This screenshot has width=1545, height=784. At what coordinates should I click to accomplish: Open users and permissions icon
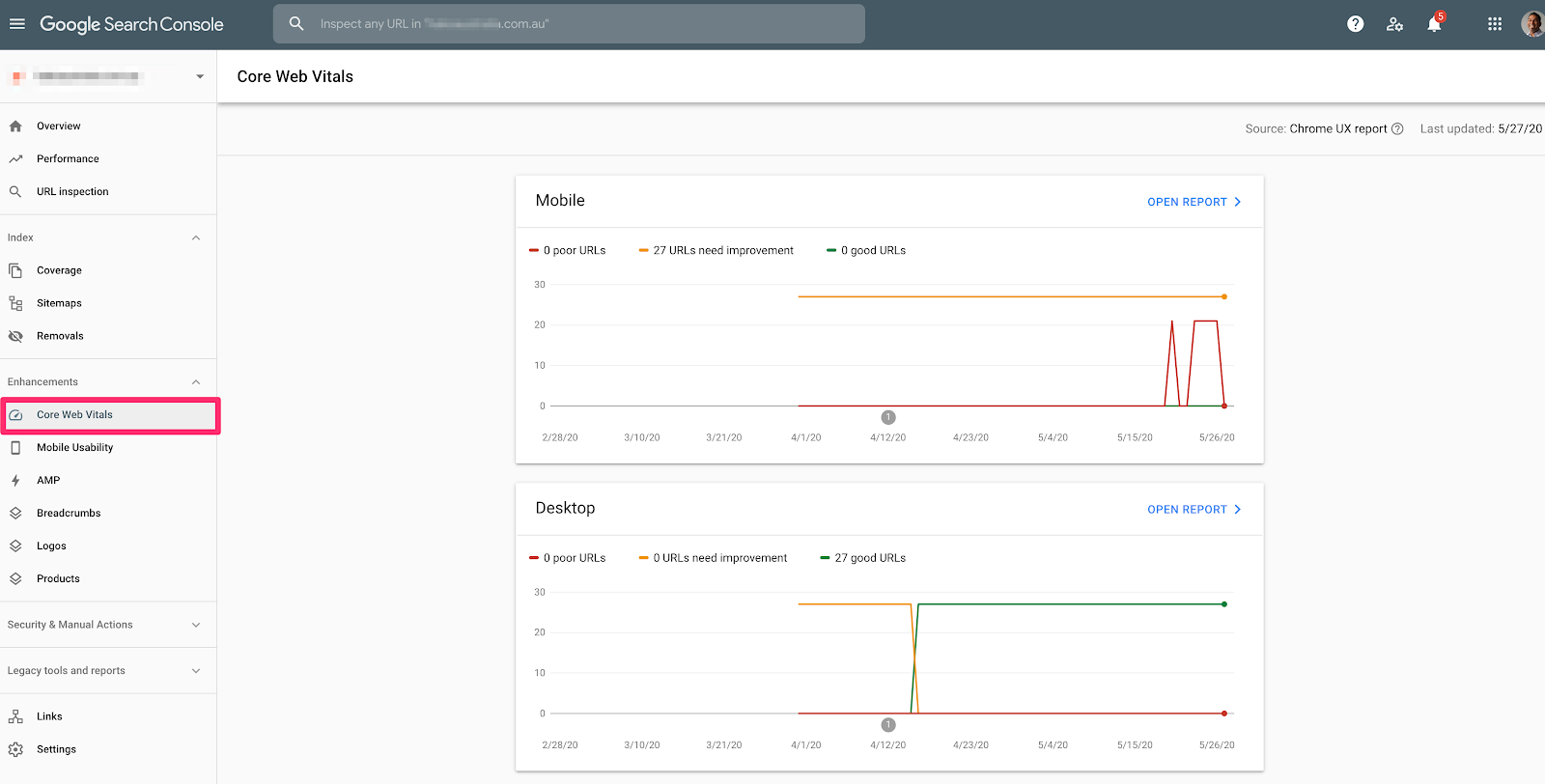(x=1394, y=24)
